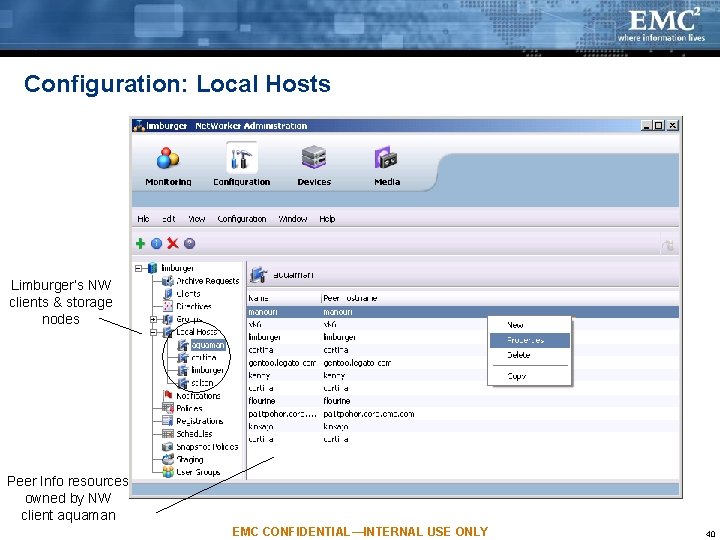
Task: Open the File menu
Action: [143, 219]
